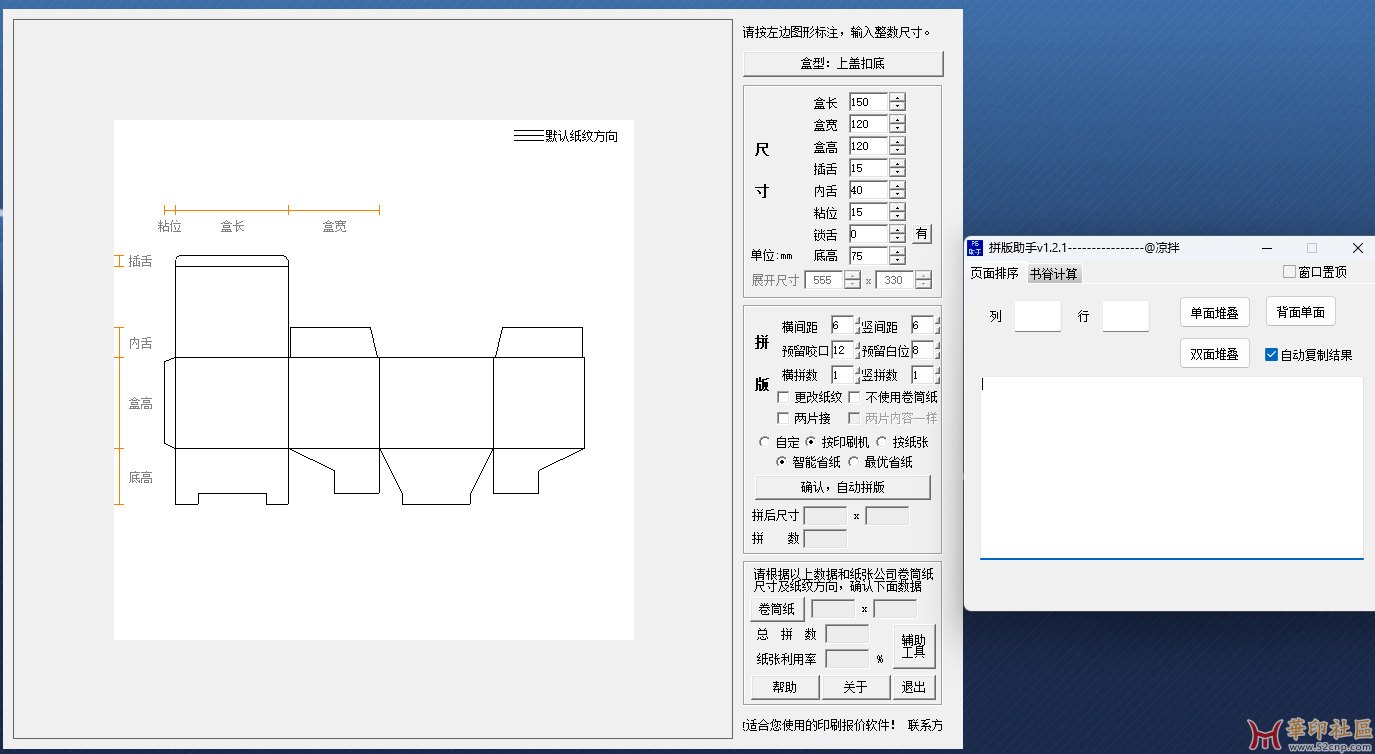Minimize the 拼版助手 window
Screen dimensions: 1375x754
point(1266,248)
